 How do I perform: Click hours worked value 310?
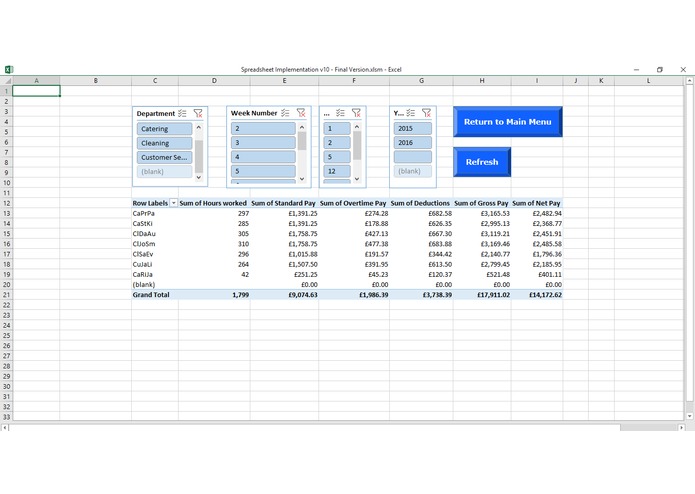click(243, 244)
